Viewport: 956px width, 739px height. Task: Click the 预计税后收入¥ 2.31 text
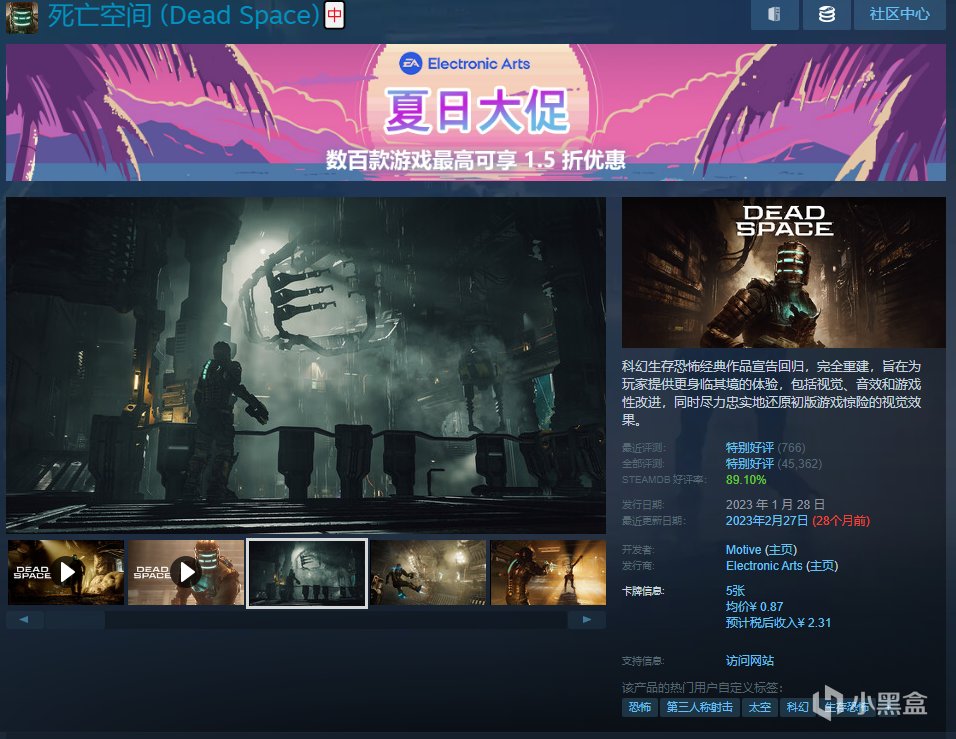[778, 623]
